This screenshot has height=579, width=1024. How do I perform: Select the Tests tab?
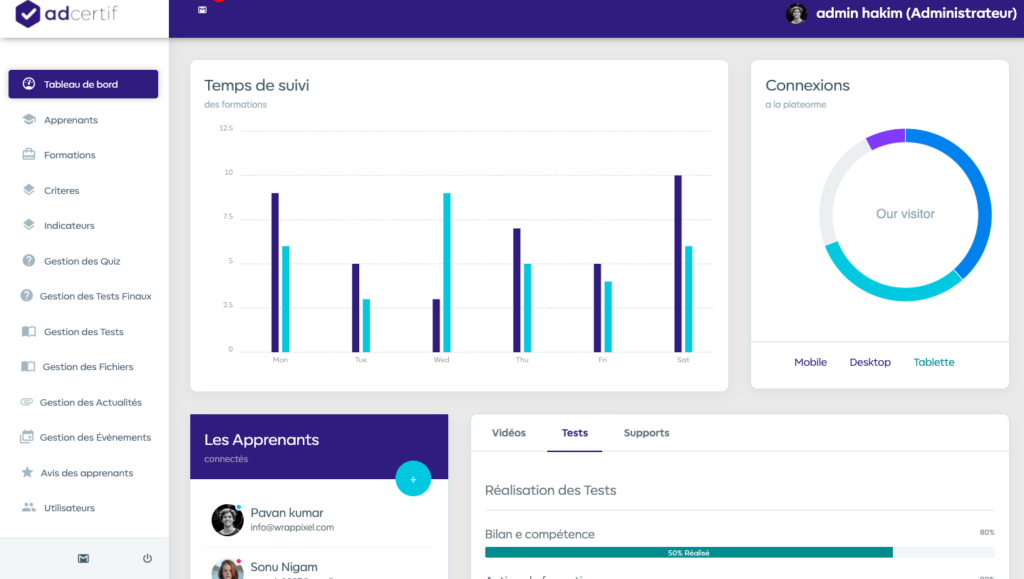(x=574, y=433)
